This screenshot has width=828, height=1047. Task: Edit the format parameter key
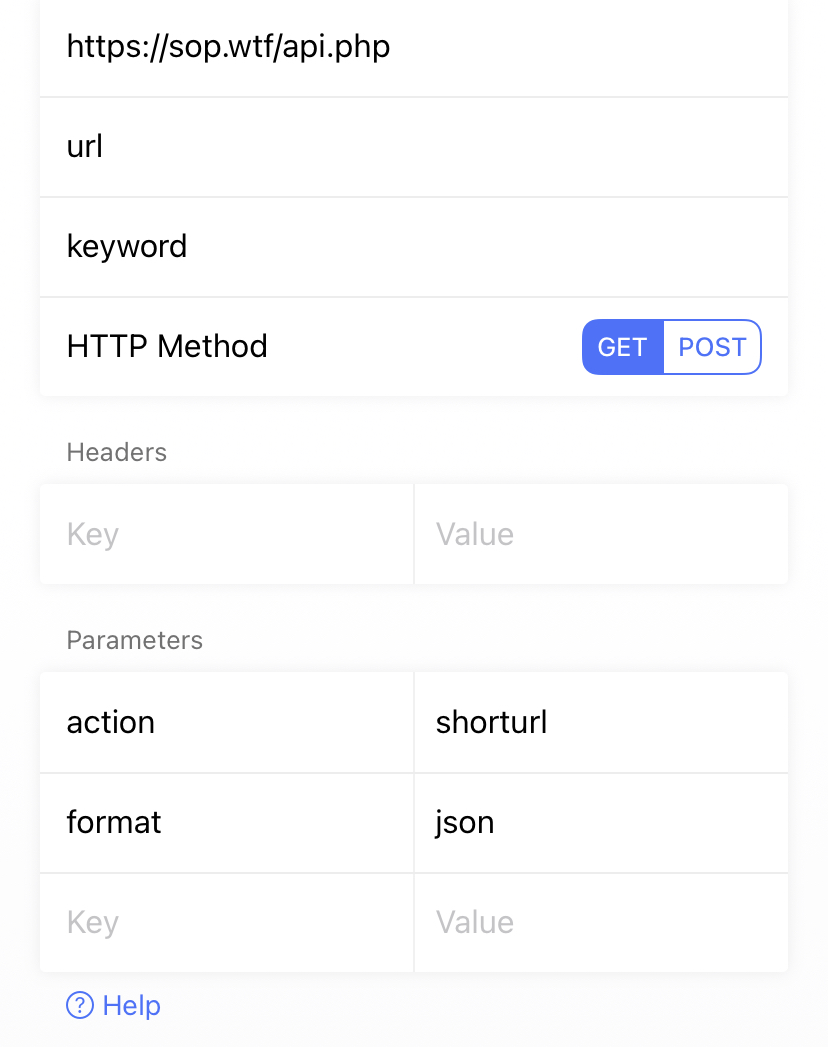tap(226, 822)
